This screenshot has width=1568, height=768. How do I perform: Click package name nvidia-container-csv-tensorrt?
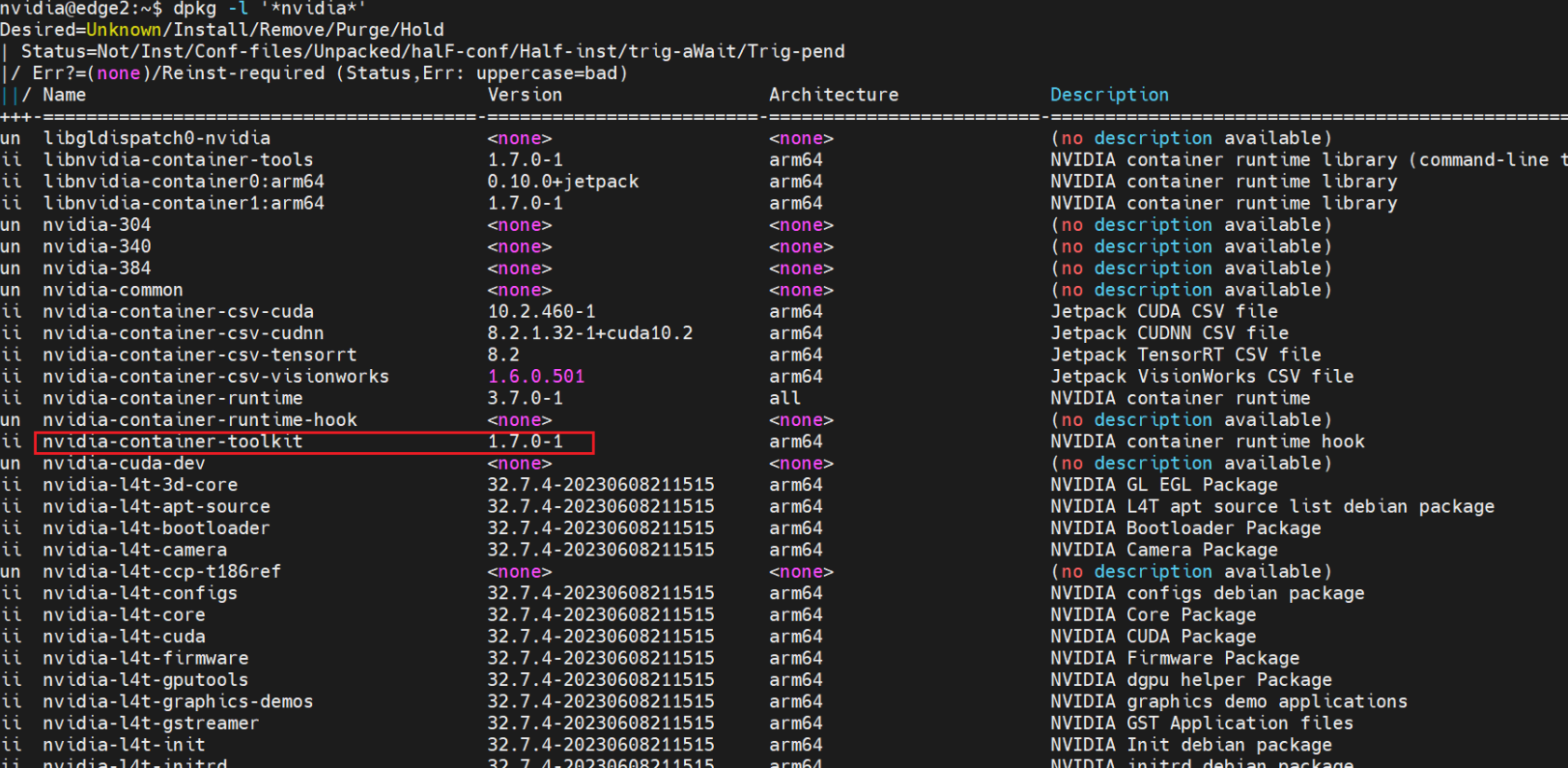point(200,355)
